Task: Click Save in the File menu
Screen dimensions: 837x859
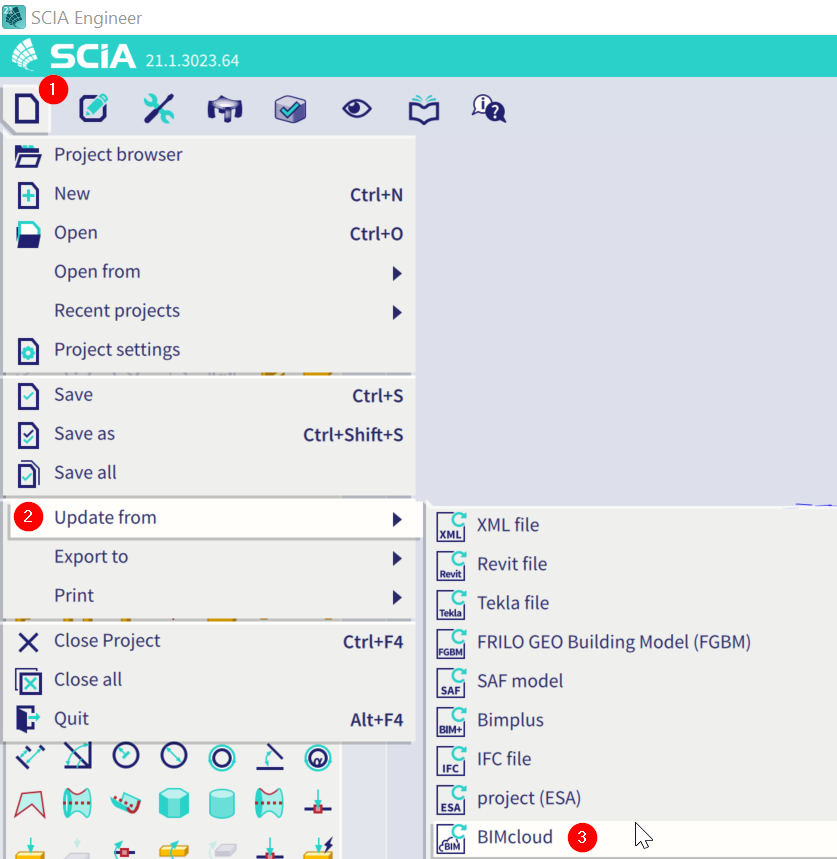Action: pyautogui.click(x=209, y=396)
